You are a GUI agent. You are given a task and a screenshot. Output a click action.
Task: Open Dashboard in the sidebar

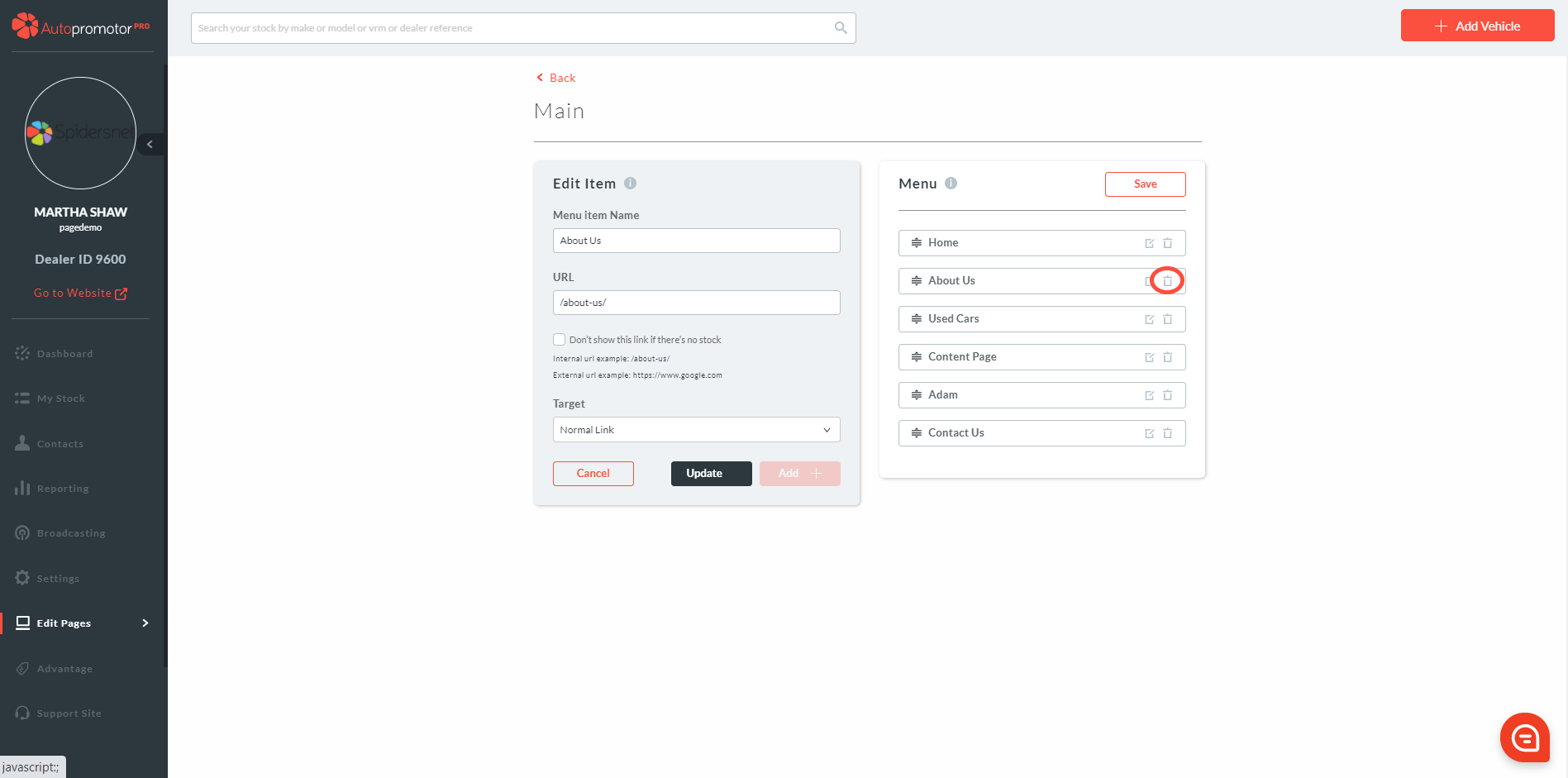coord(64,354)
